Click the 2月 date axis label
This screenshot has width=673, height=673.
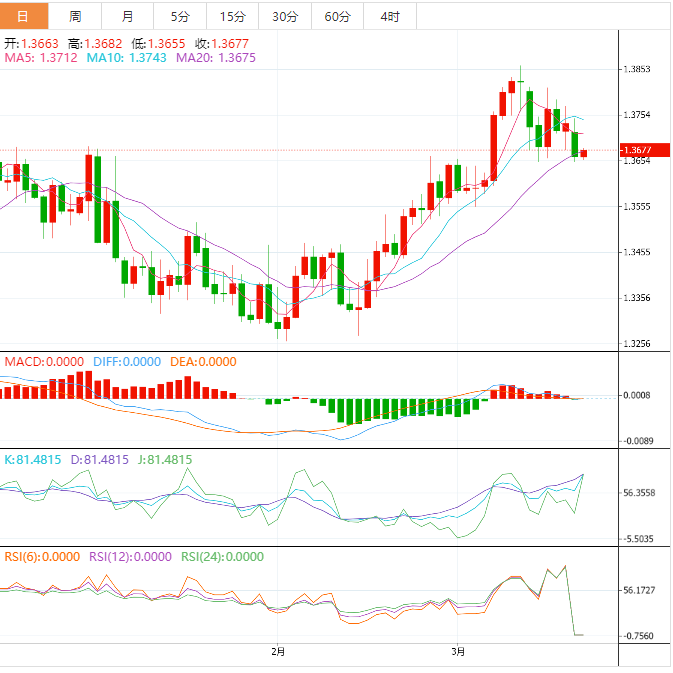[278, 652]
